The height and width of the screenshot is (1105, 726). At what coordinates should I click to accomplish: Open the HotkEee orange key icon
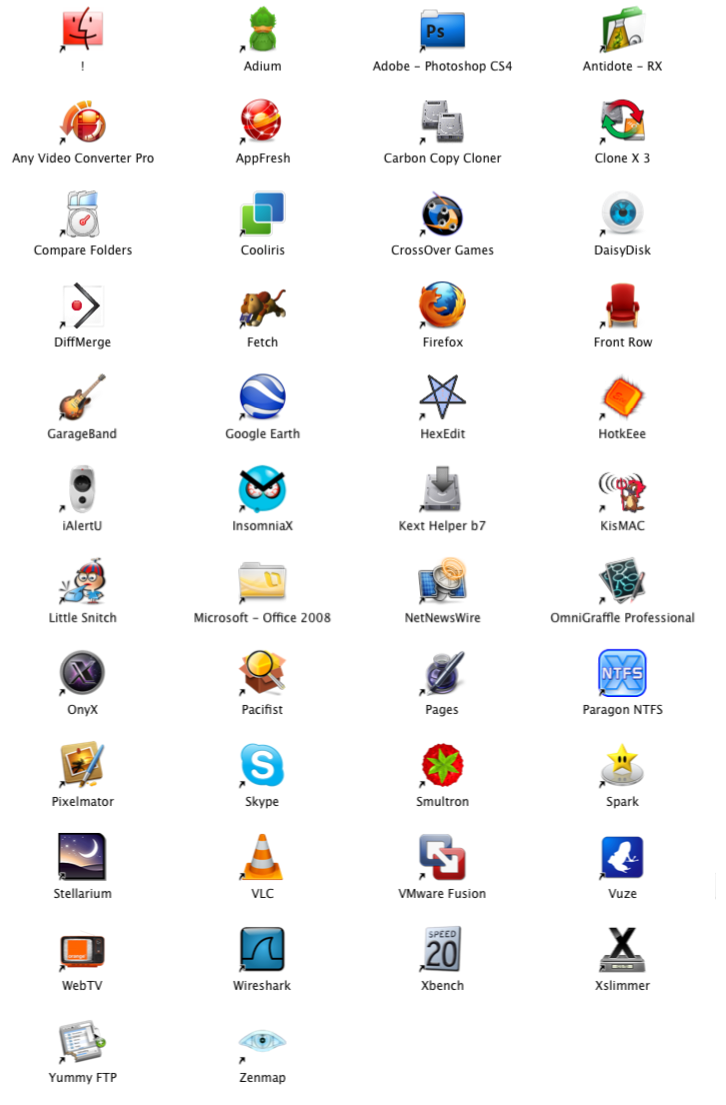click(x=622, y=397)
